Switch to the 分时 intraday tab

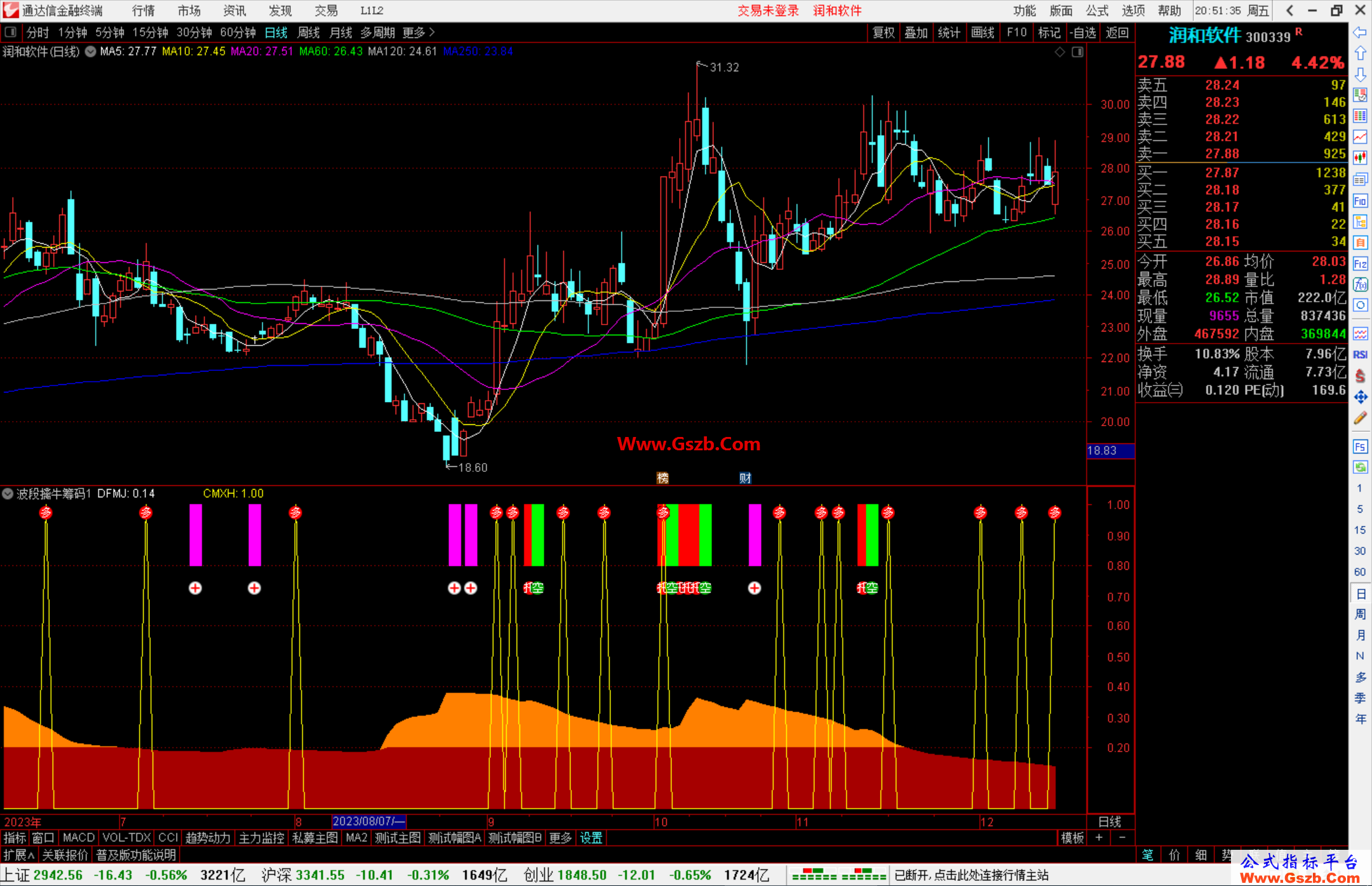click(37, 32)
